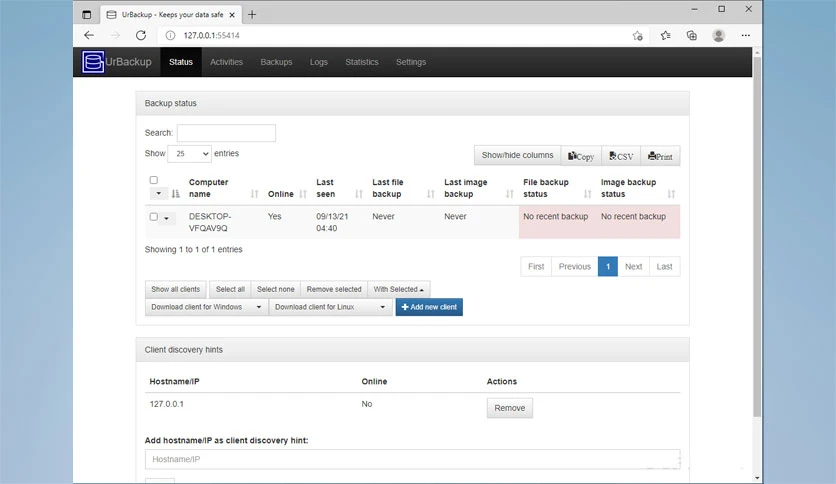Screen dimensions: 836x484
Task: Open the browser Collections icon
Action: (x=692, y=35)
